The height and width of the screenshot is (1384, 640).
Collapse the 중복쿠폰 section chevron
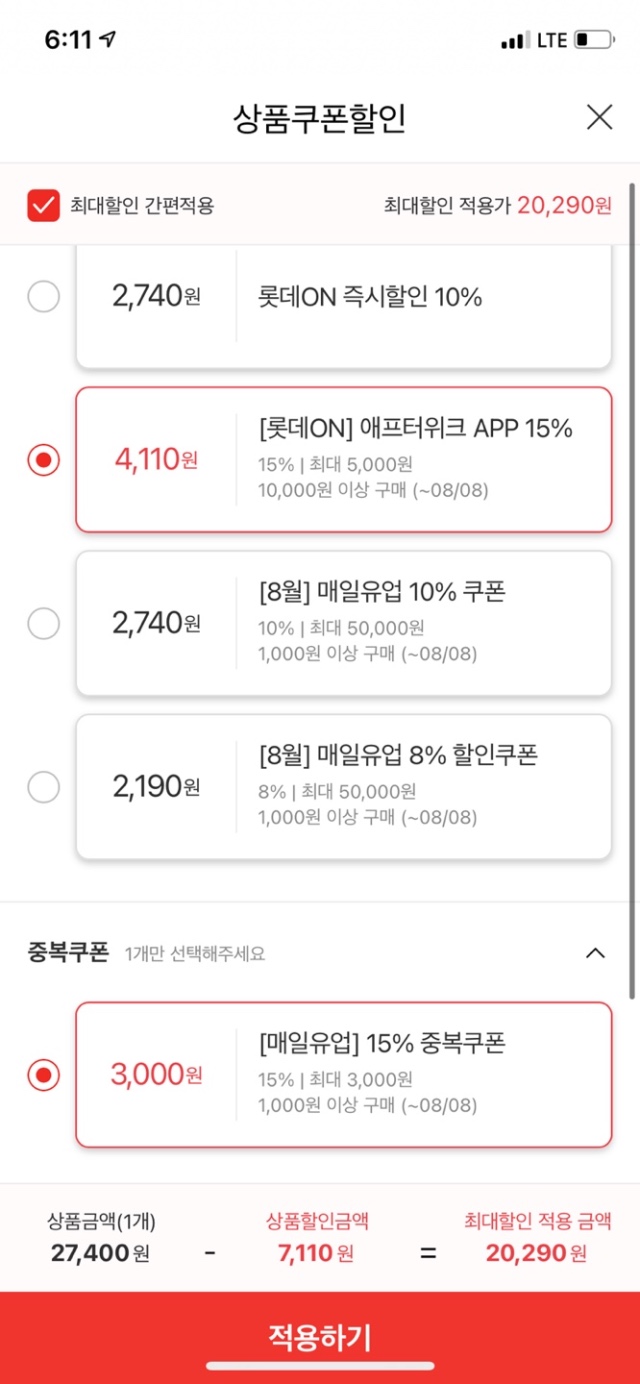tap(595, 953)
